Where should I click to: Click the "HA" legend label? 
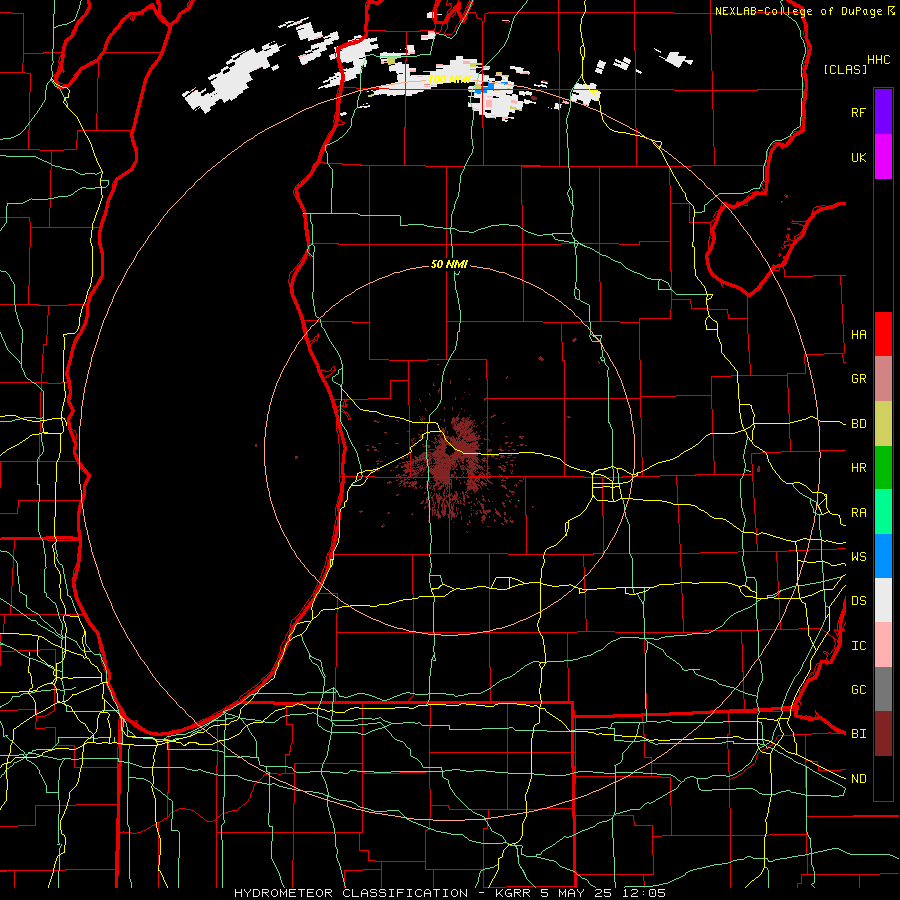pyautogui.click(x=858, y=334)
